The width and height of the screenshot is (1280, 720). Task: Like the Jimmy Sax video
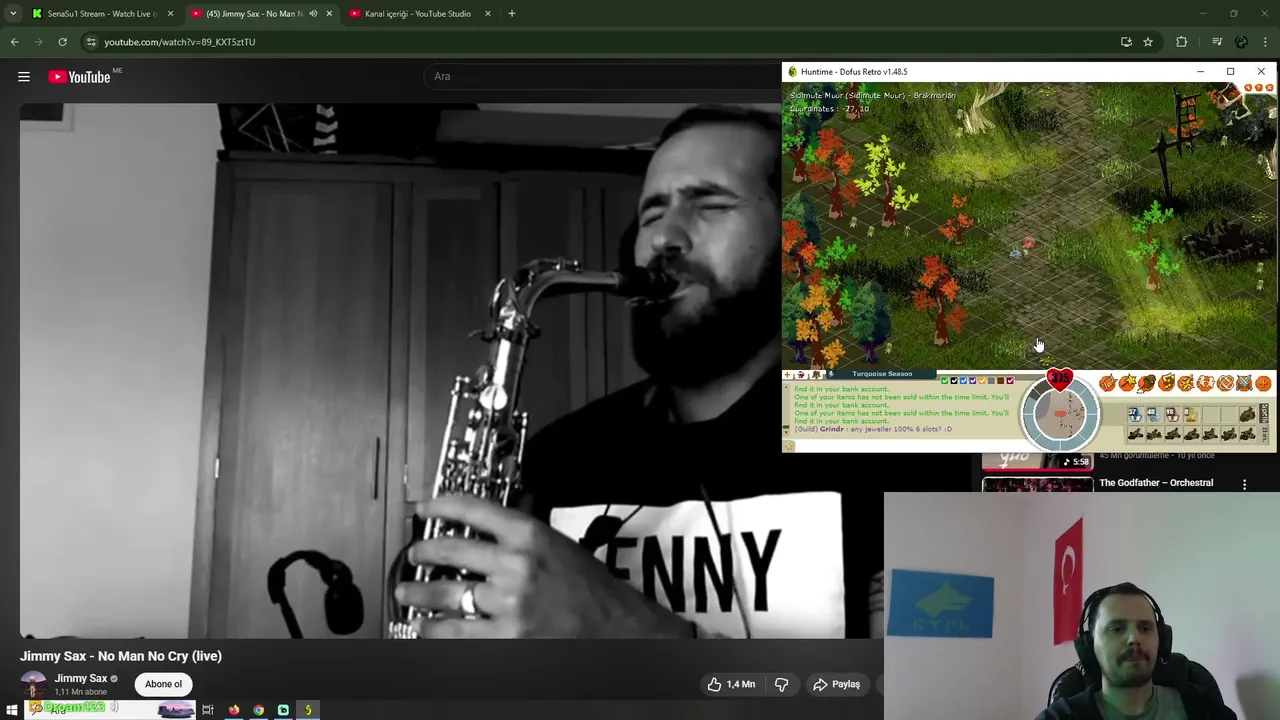(731, 684)
